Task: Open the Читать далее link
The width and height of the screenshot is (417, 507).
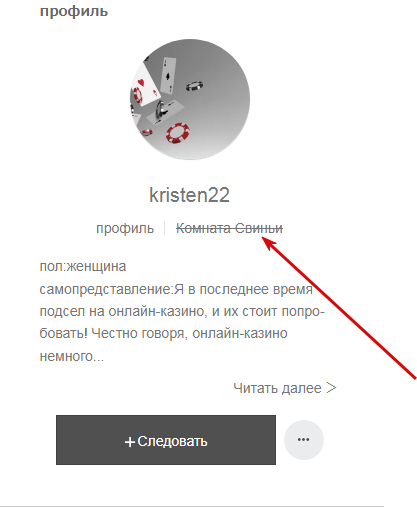Action: coord(284,388)
